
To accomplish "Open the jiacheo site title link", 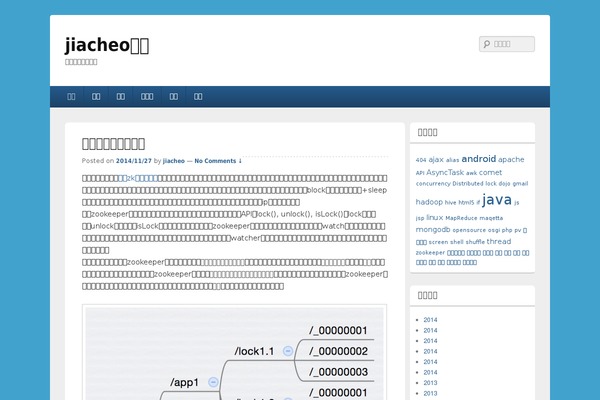I will [x=107, y=45].
